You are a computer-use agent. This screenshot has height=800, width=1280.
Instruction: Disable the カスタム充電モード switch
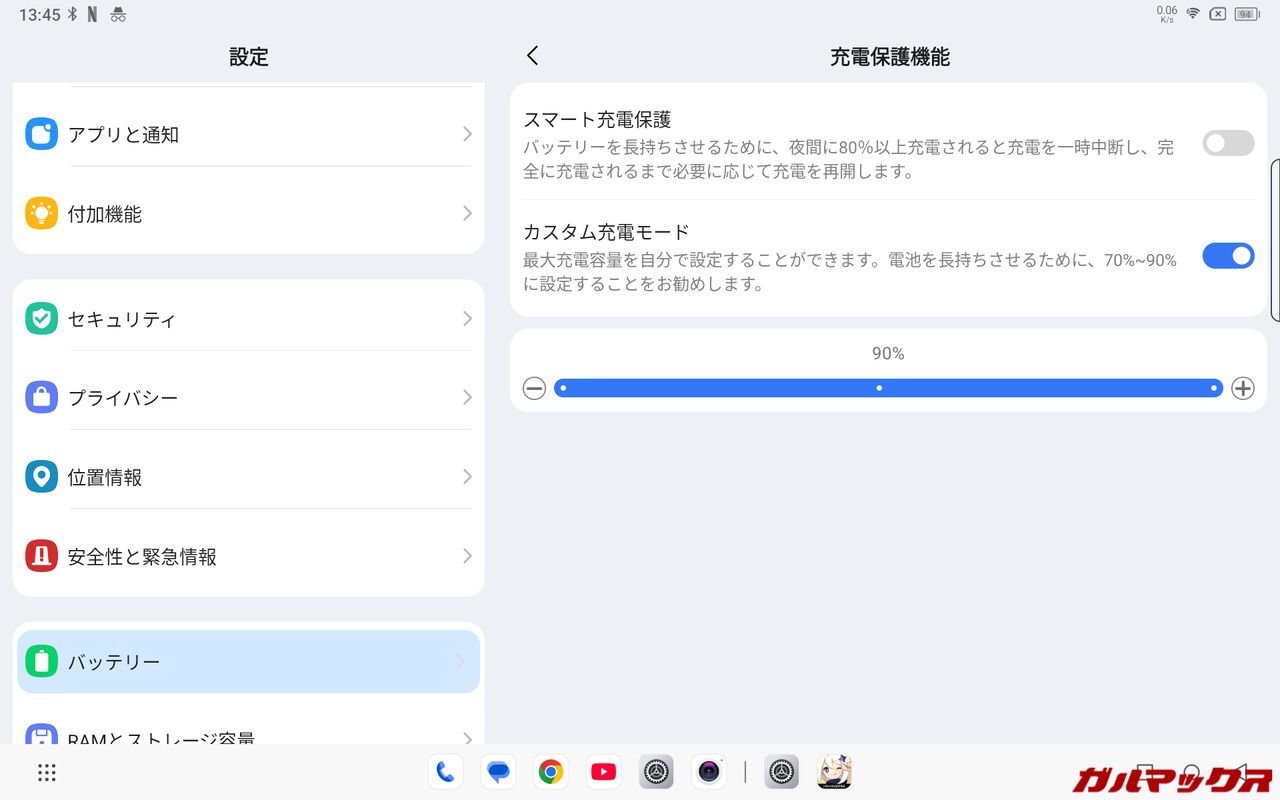click(1228, 256)
